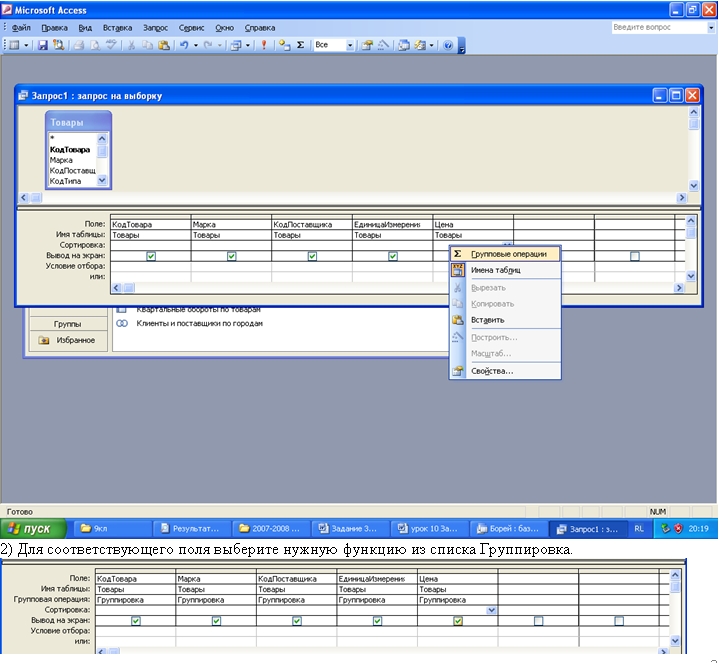Toggle the show checkbox under ЕдиницаИзмерения
This screenshot has width=720, height=663.
point(393,256)
